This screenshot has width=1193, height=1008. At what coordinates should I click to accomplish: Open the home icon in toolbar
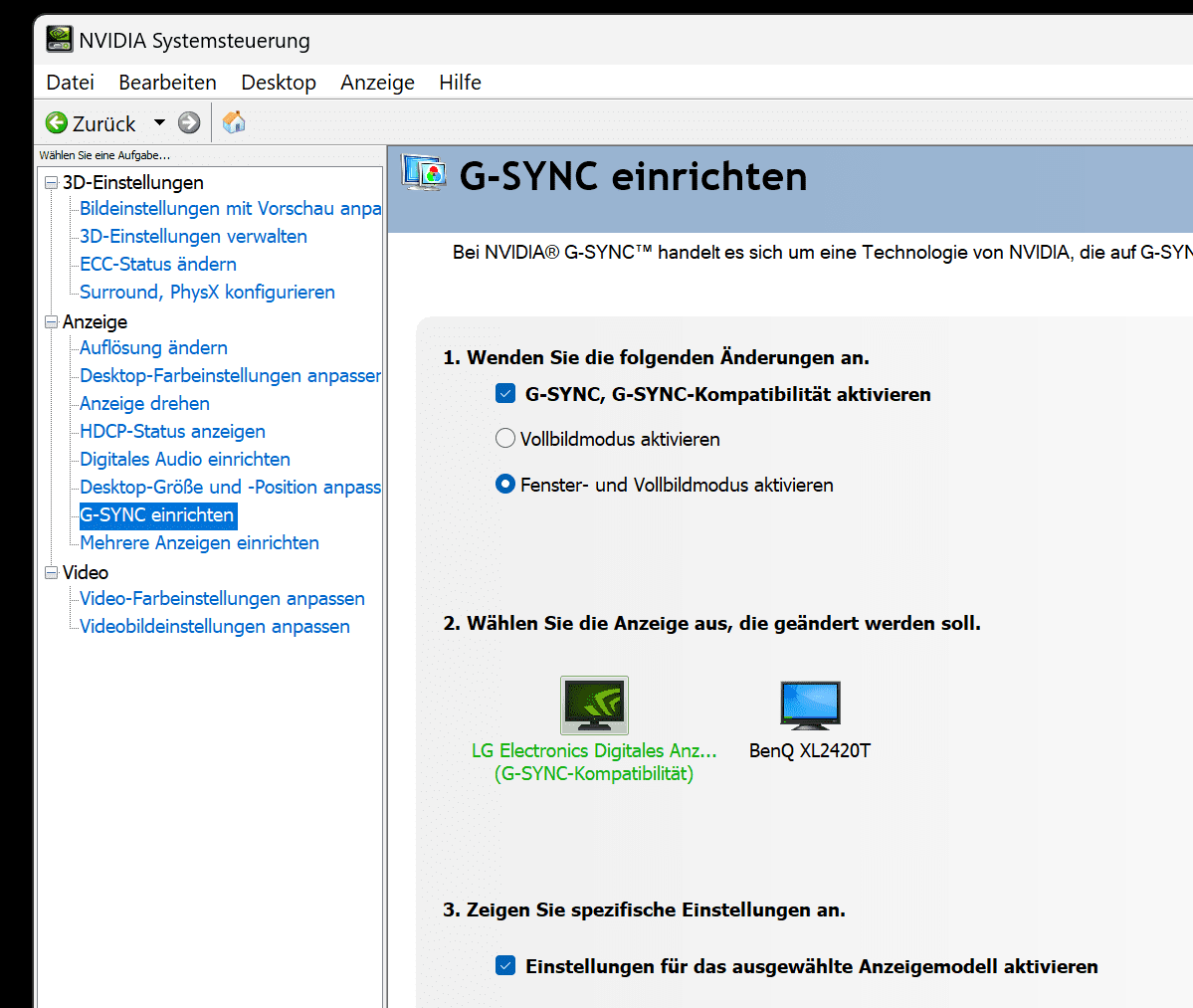click(x=234, y=121)
